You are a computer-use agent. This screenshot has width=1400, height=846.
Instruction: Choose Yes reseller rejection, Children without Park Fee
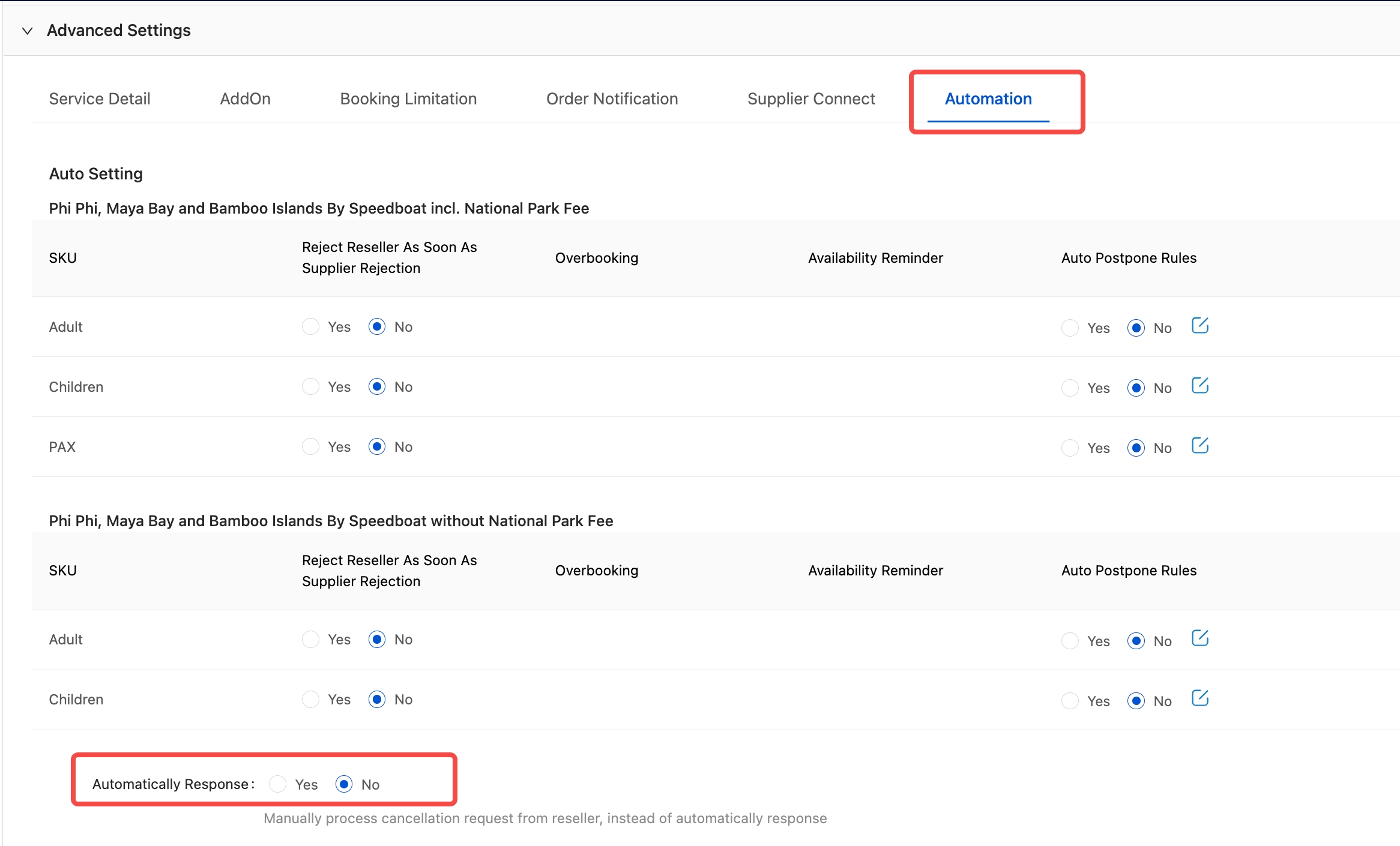(x=310, y=700)
